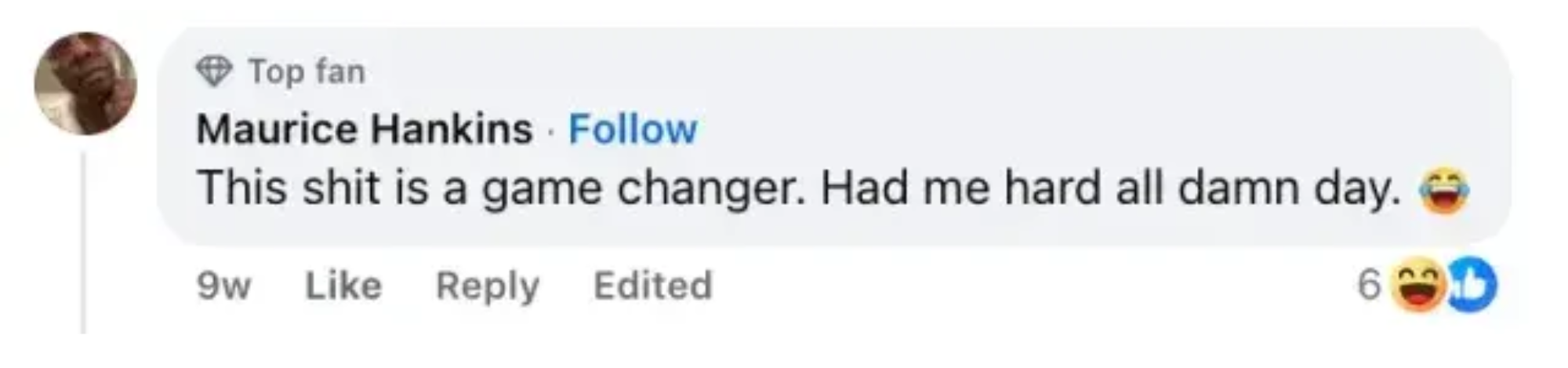1568x368 pixels.
Task: Click the sentence "Had me hard all damn day"
Action: (1109, 189)
